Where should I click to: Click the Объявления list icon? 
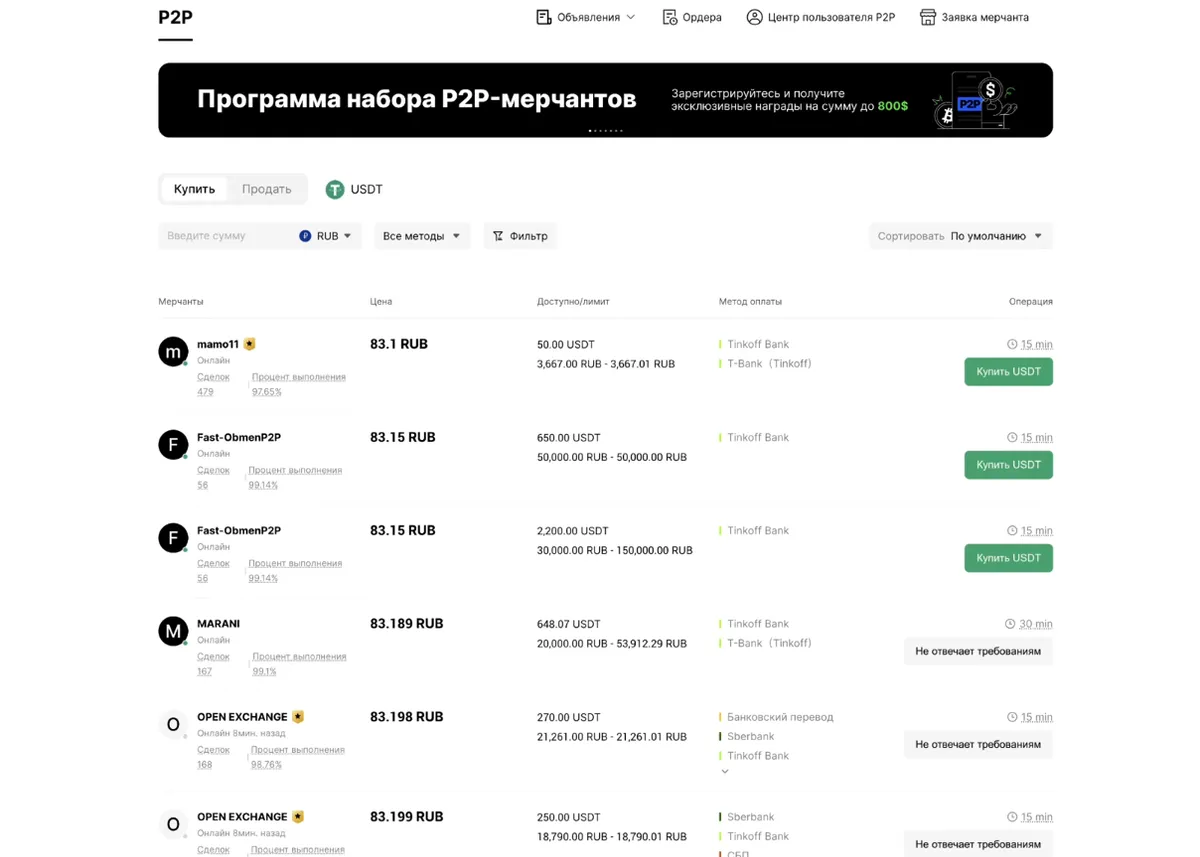tap(542, 16)
